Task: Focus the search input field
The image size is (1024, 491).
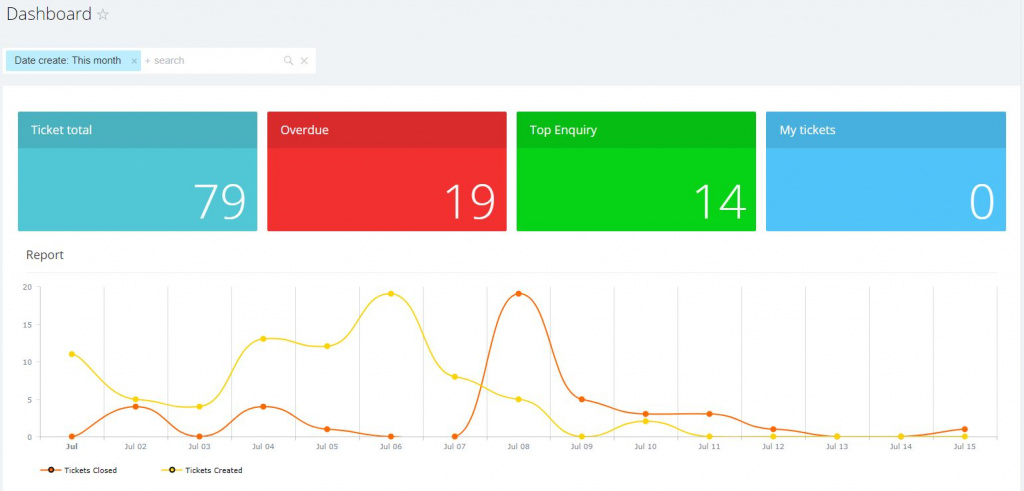Action: pyautogui.click(x=210, y=61)
